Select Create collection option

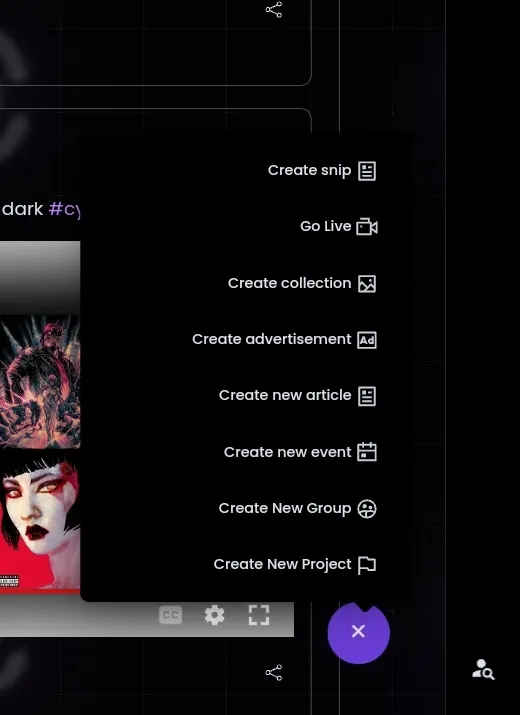coord(302,283)
